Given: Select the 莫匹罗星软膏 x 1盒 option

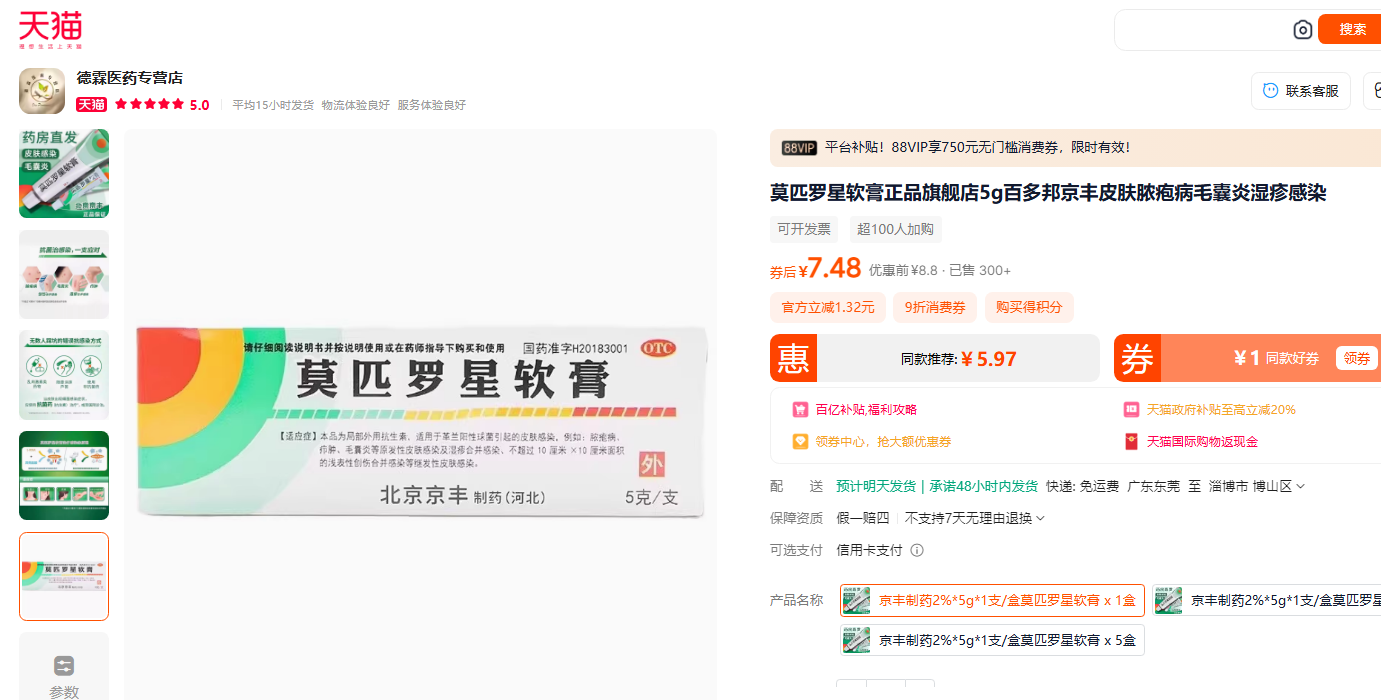Looking at the screenshot, I should pyautogui.click(x=992, y=600).
